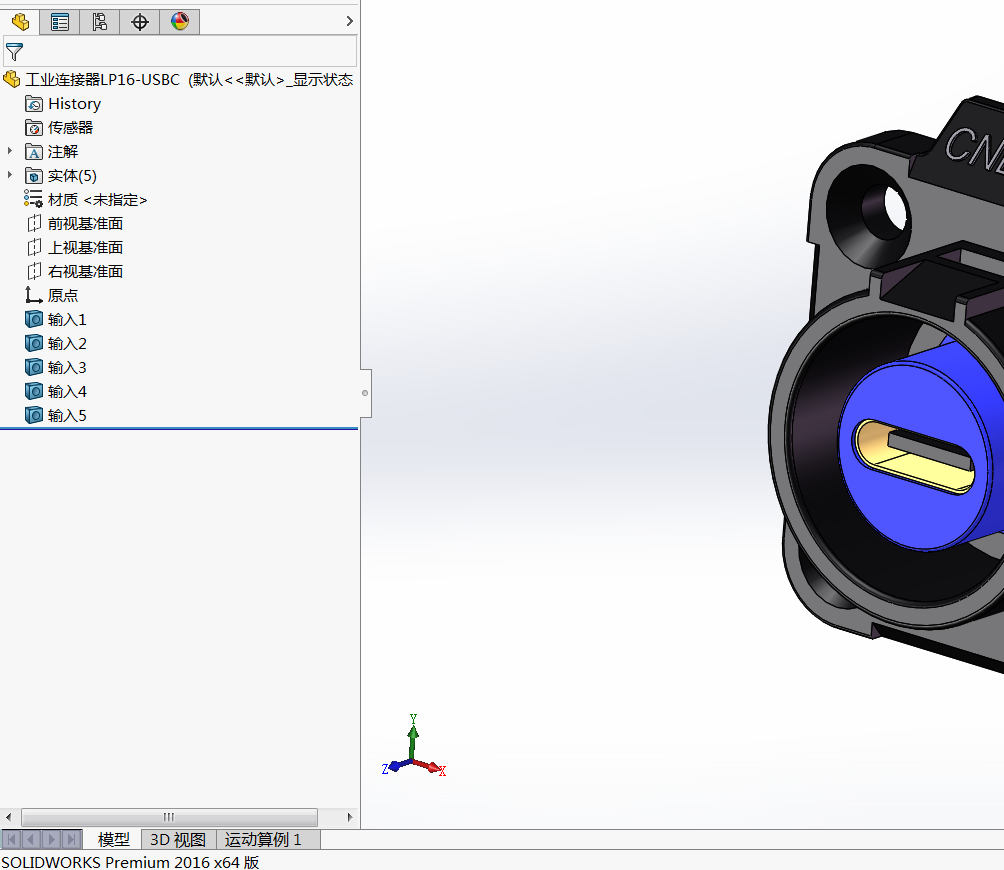Click the 右视基准面 plane icon
The height and width of the screenshot is (870, 1004).
34,271
